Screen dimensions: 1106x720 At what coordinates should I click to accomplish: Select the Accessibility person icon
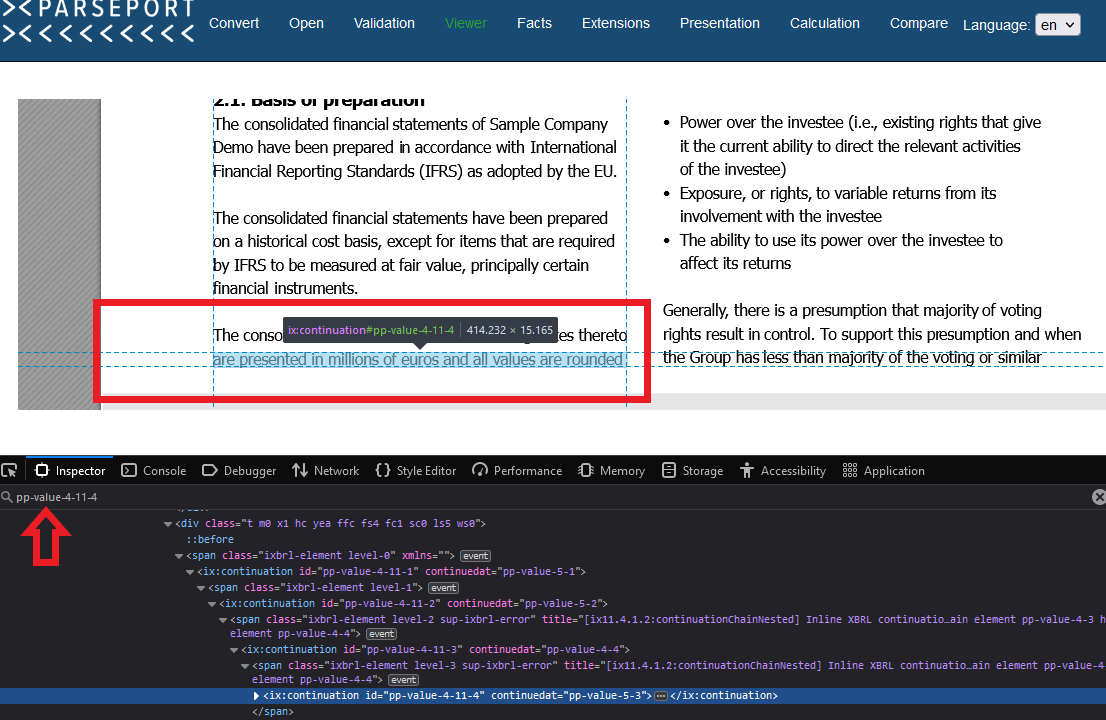747,470
